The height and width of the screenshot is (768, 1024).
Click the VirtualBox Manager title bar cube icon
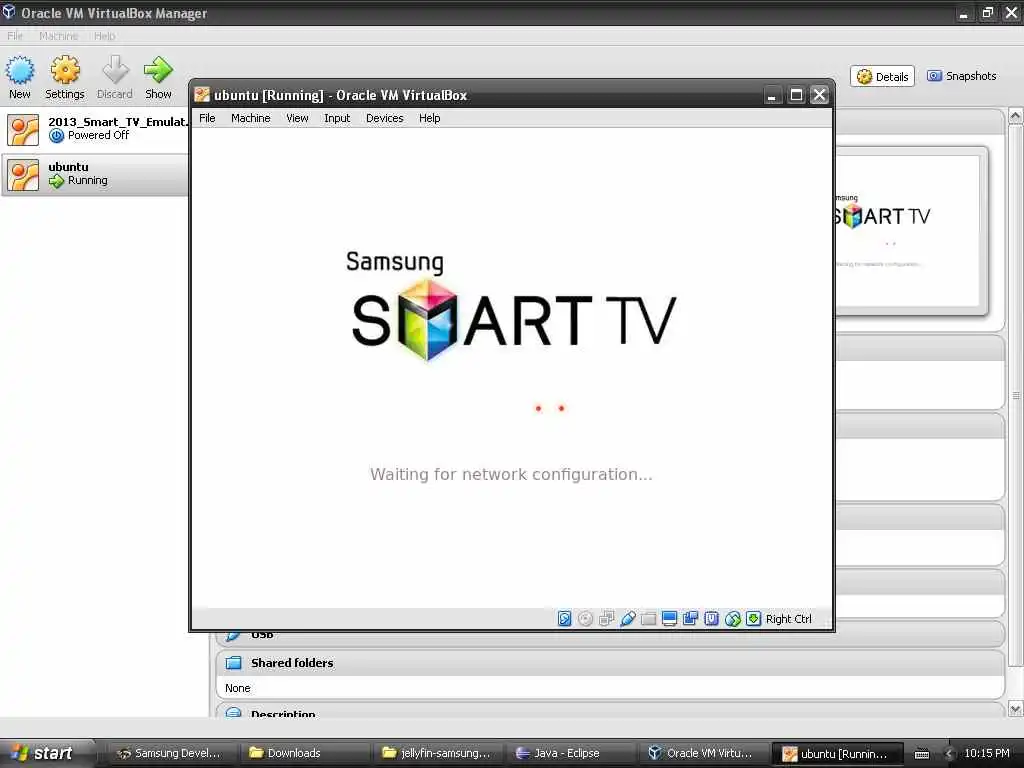tap(8, 12)
